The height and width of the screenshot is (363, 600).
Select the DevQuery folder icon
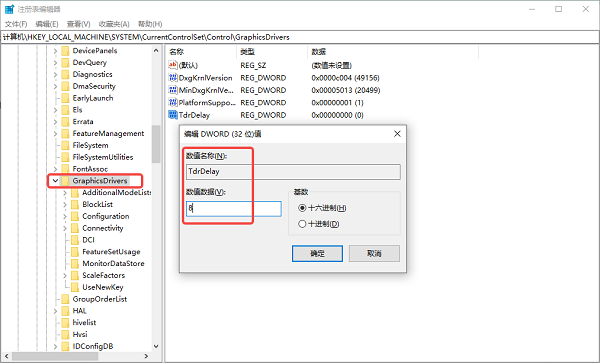point(65,62)
